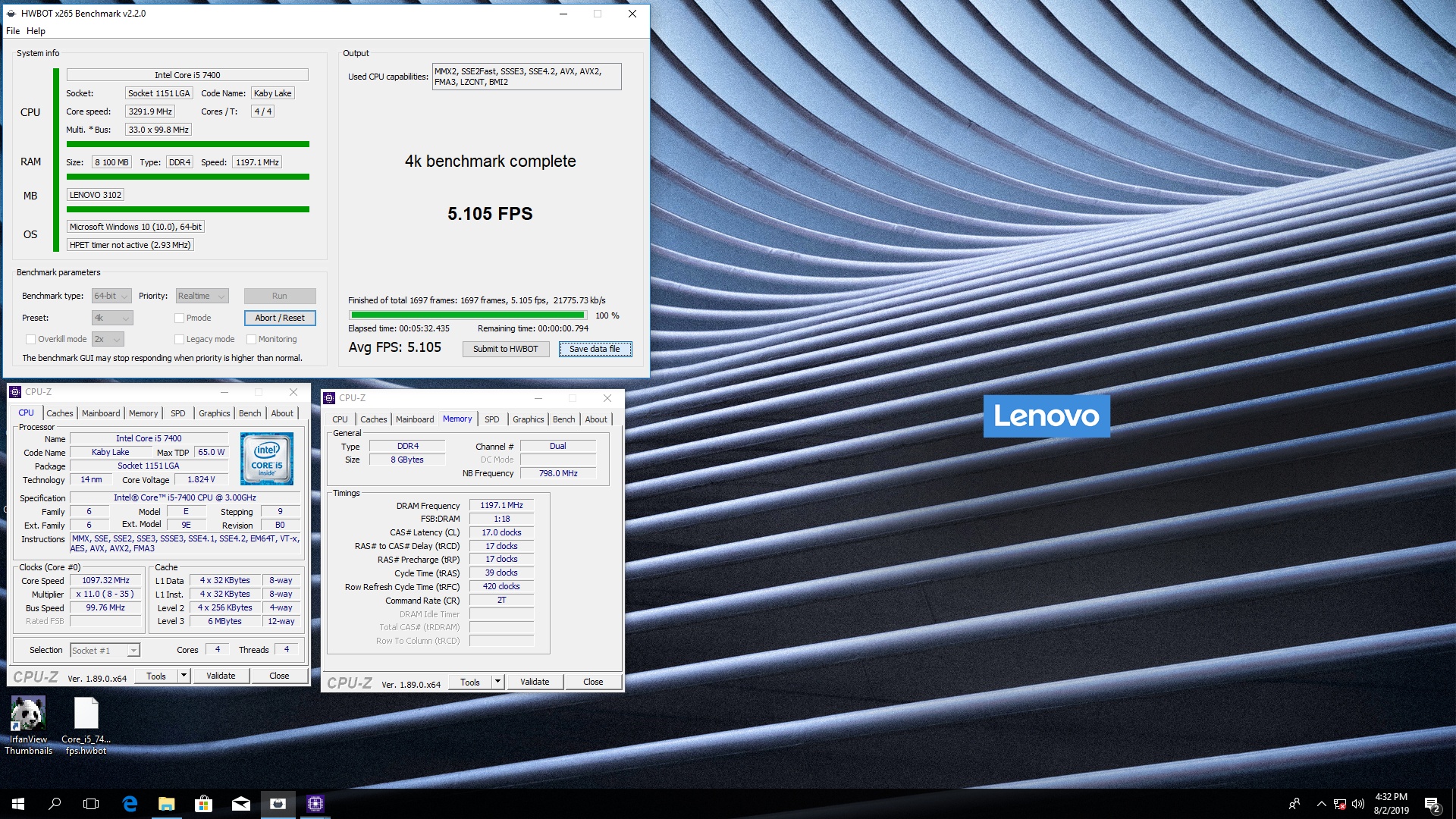The image size is (1456, 819).
Task: Click benchmark progress bar at 100%
Action: (468, 315)
